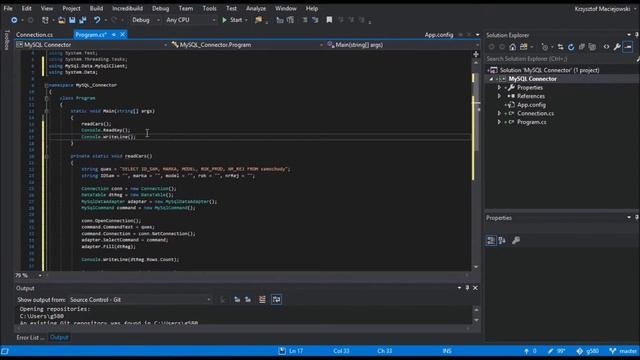The width and height of the screenshot is (640, 360).
Task: Open the Help menu
Action: click(x=311, y=8)
